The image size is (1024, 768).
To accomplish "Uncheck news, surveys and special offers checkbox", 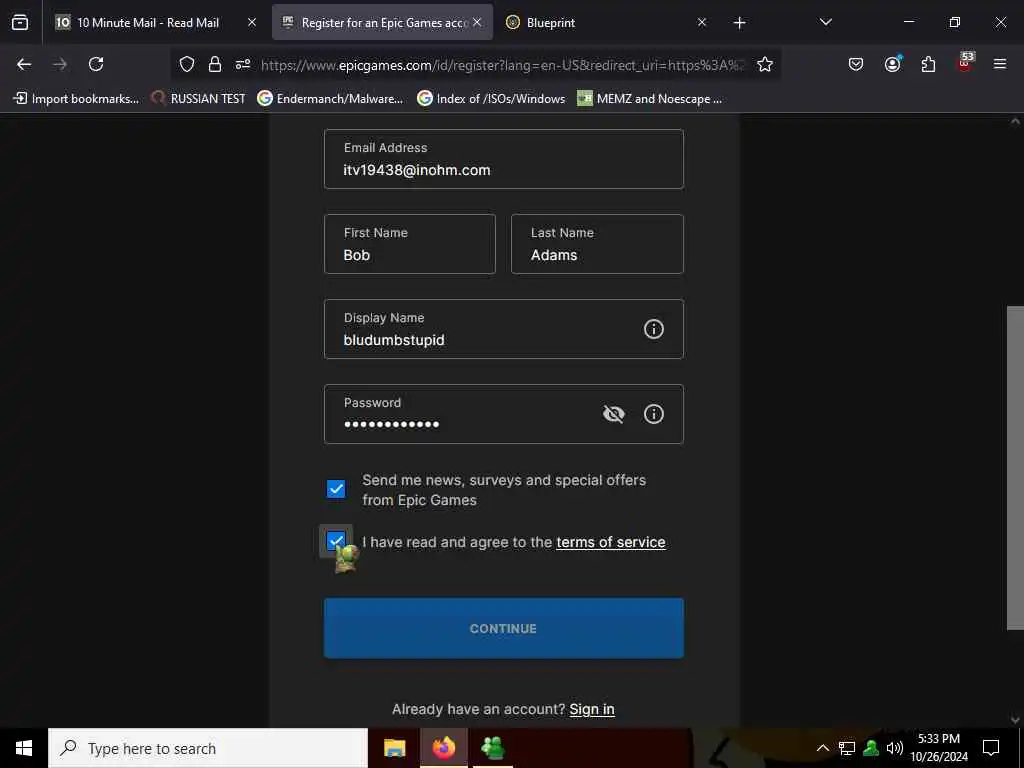I will [x=336, y=488].
